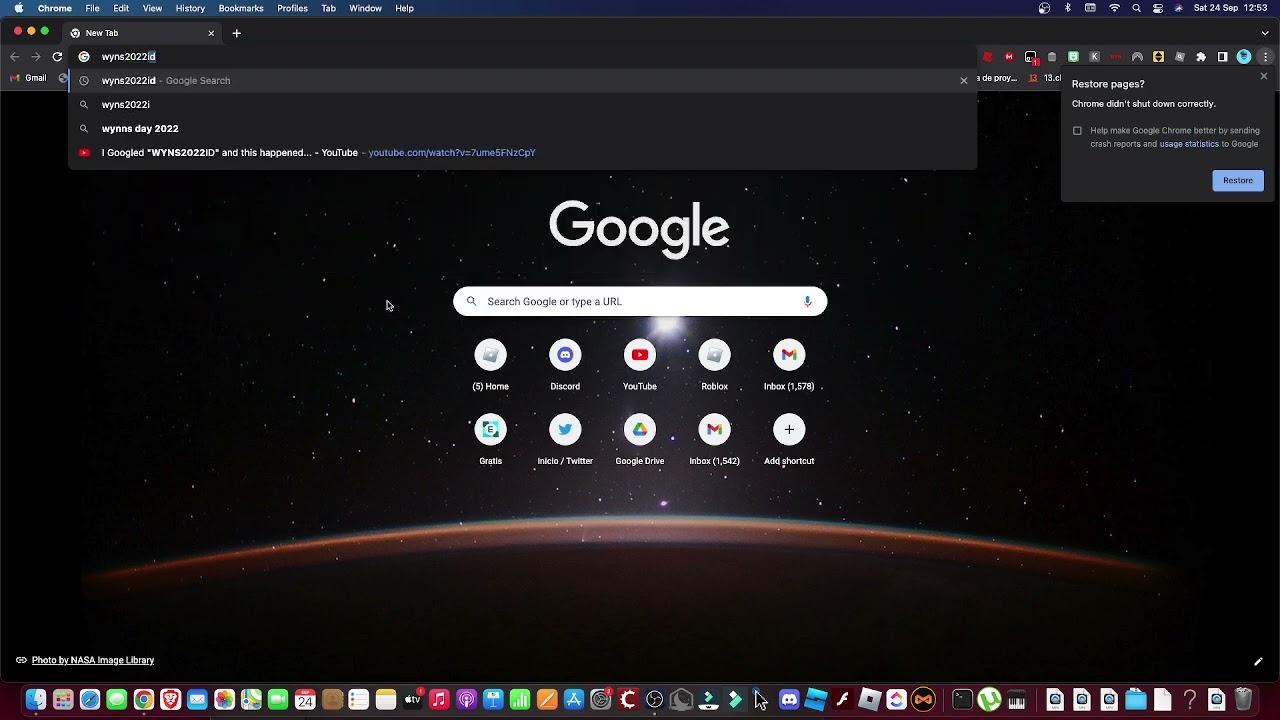Open the YouTube shortcut tile
Viewport: 1280px width, 720px height.
[640, 366]
